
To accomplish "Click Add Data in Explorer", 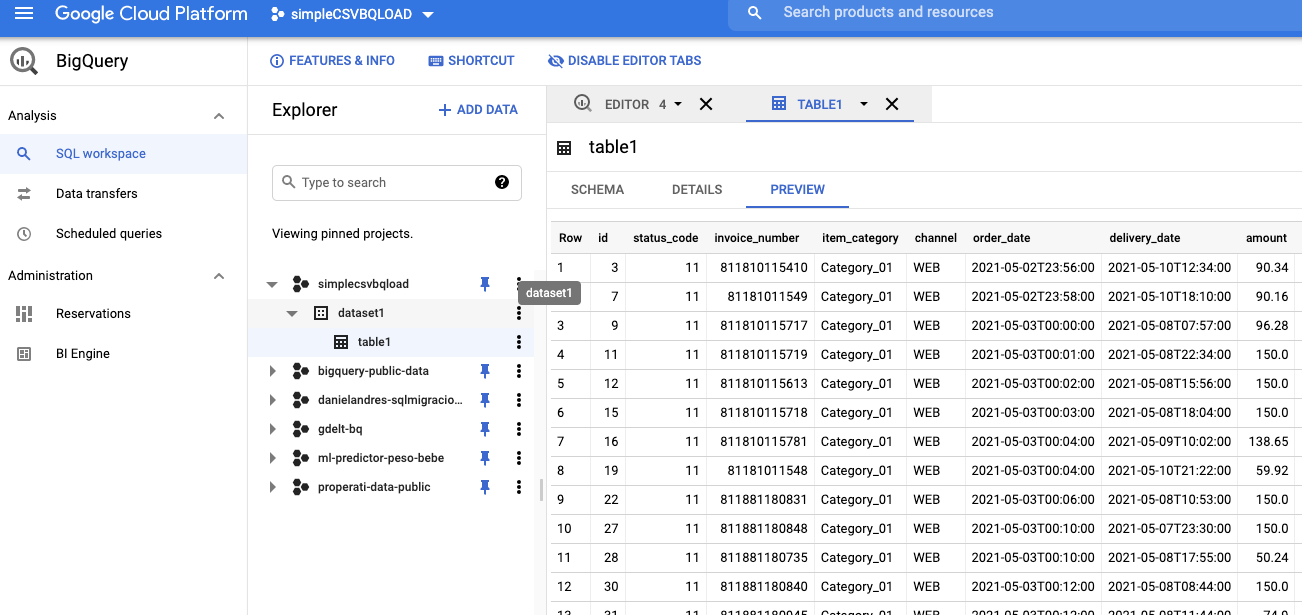I will click(x=478, y=110).
